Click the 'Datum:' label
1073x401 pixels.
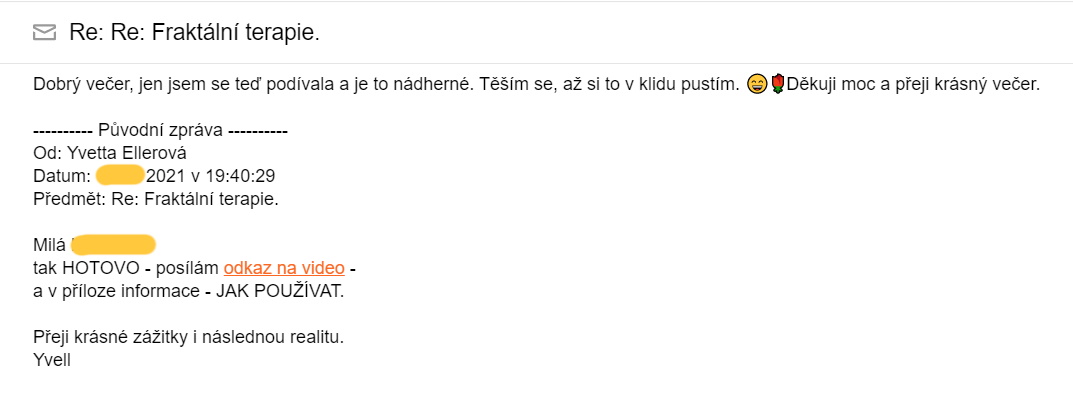[x=62, y=176]
